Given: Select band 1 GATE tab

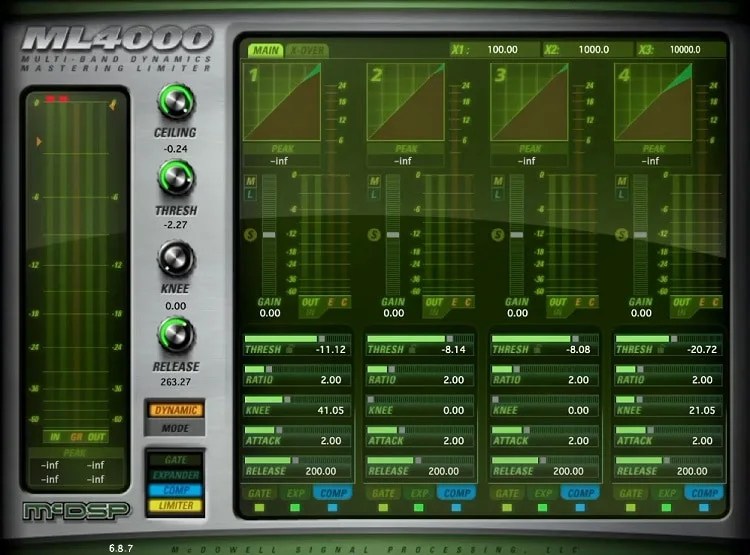Looking at the screenshot, I should [x=260, y=493].
